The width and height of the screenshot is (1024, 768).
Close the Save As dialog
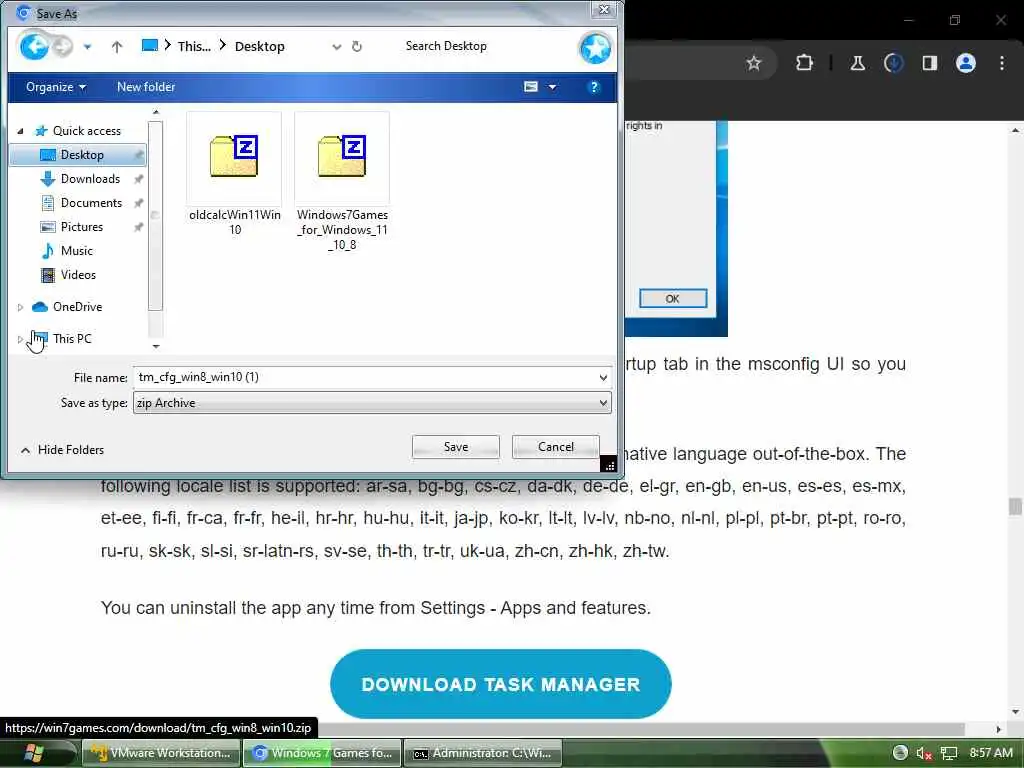tap(604, 10)
